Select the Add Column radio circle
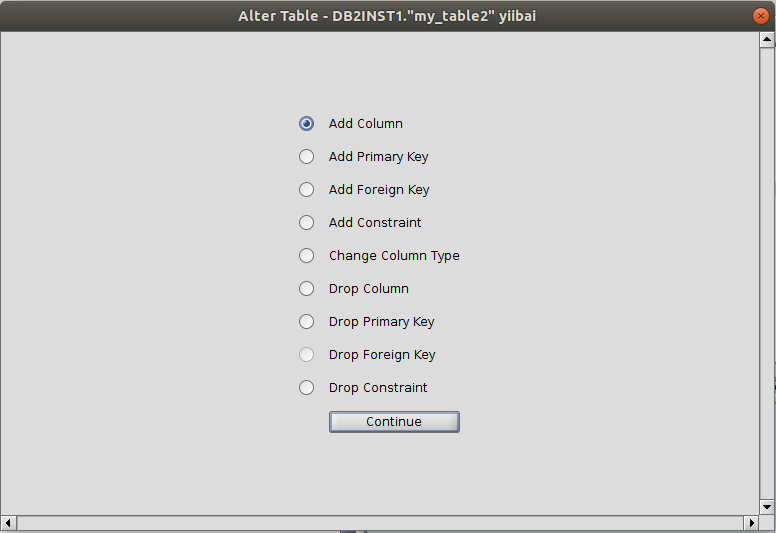The width and height of the screenshot is (776, 533). (307, 124)
